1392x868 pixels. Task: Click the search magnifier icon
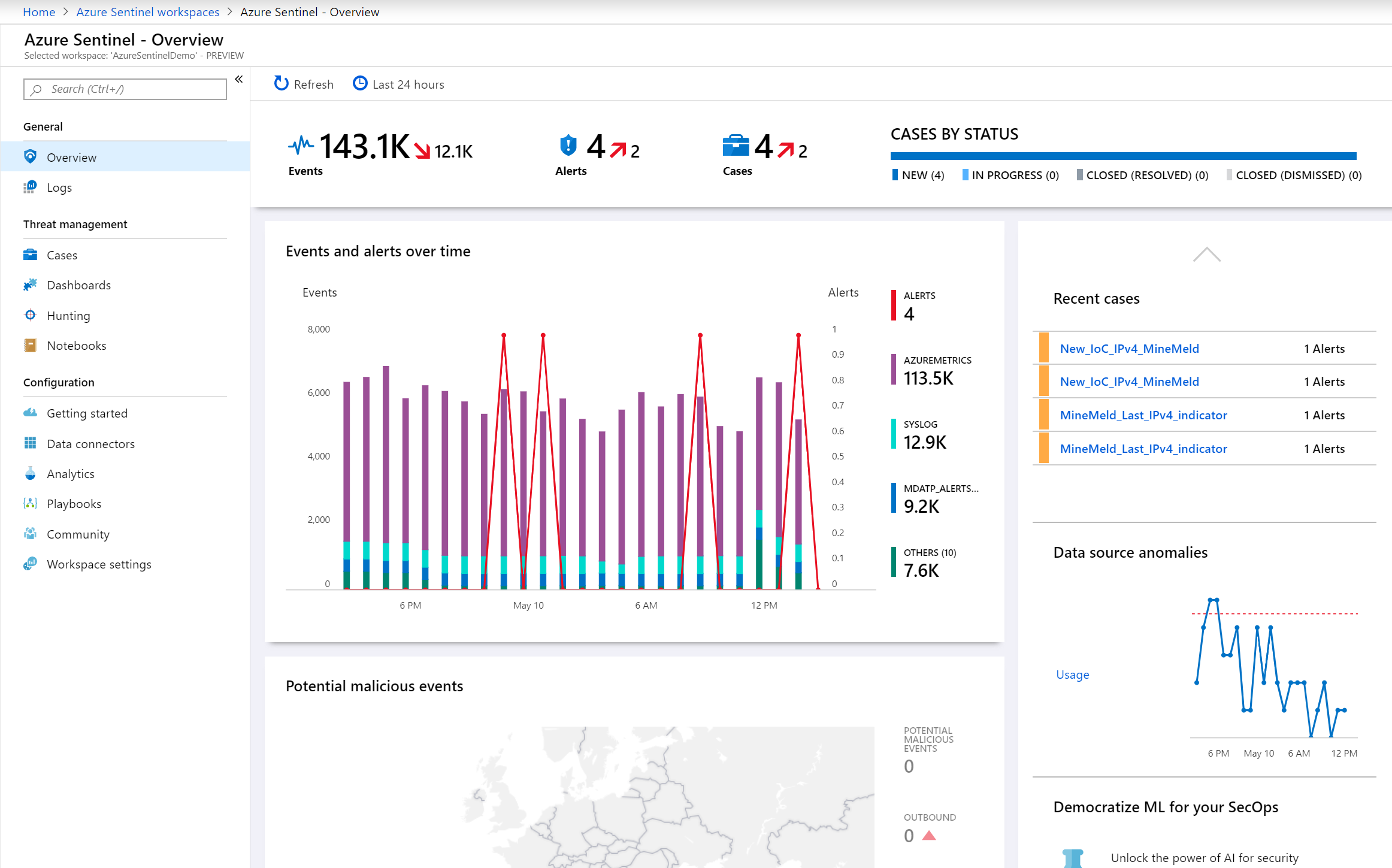click(37, 89)
